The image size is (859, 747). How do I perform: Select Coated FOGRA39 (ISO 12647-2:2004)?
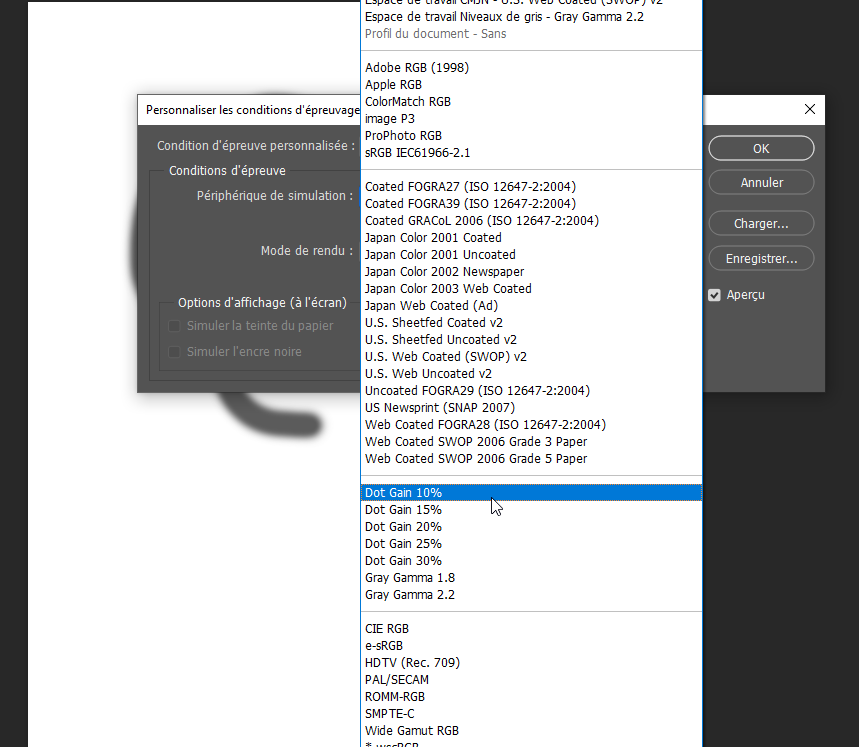pyautogui.click(x=470, y=204)
